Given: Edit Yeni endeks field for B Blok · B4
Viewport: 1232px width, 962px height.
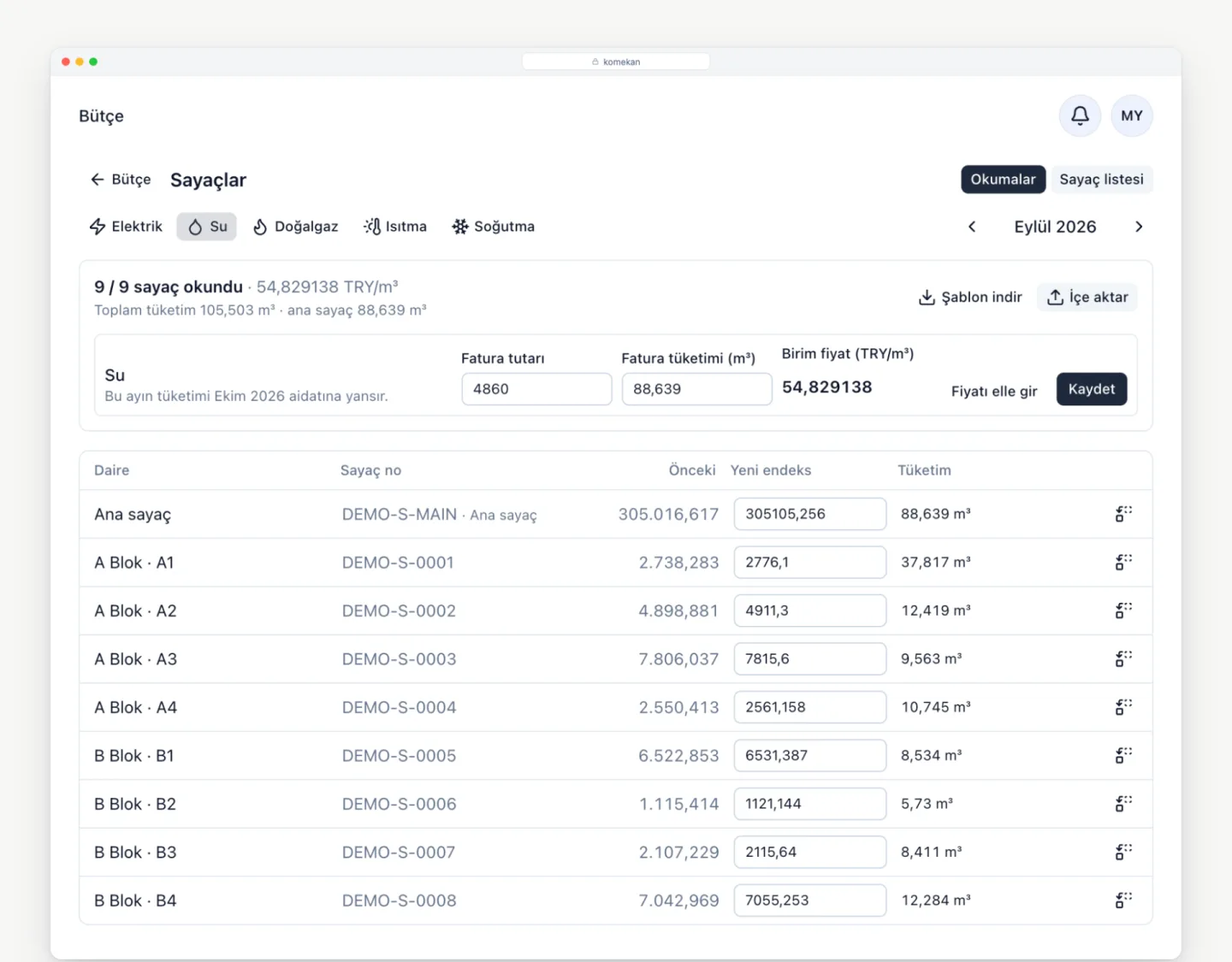Looking at the screenshot, I should pyautogui.click(x=809, y=900).
